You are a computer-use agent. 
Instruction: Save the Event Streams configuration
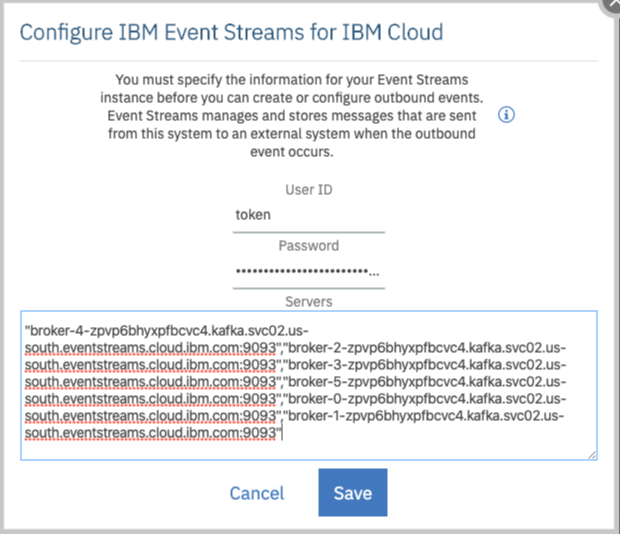click(353, 492)
